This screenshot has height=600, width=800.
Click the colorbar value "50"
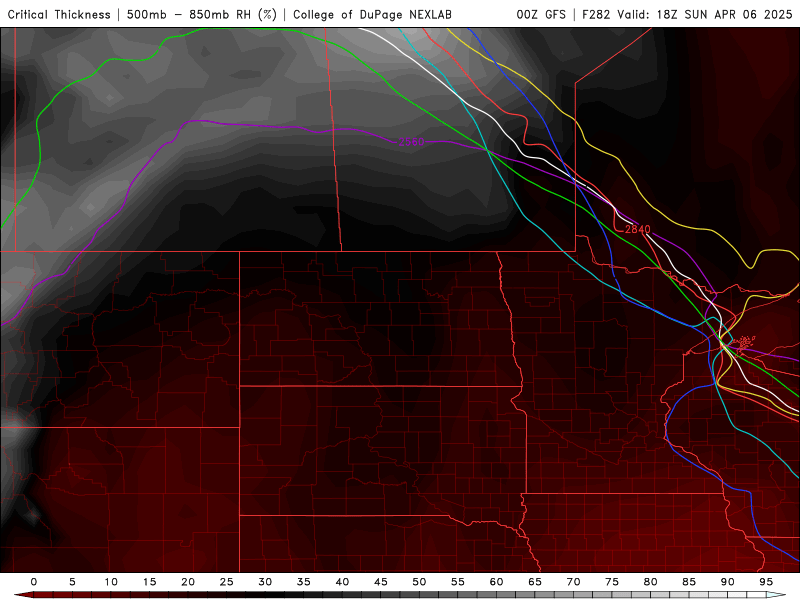[419, 582]
